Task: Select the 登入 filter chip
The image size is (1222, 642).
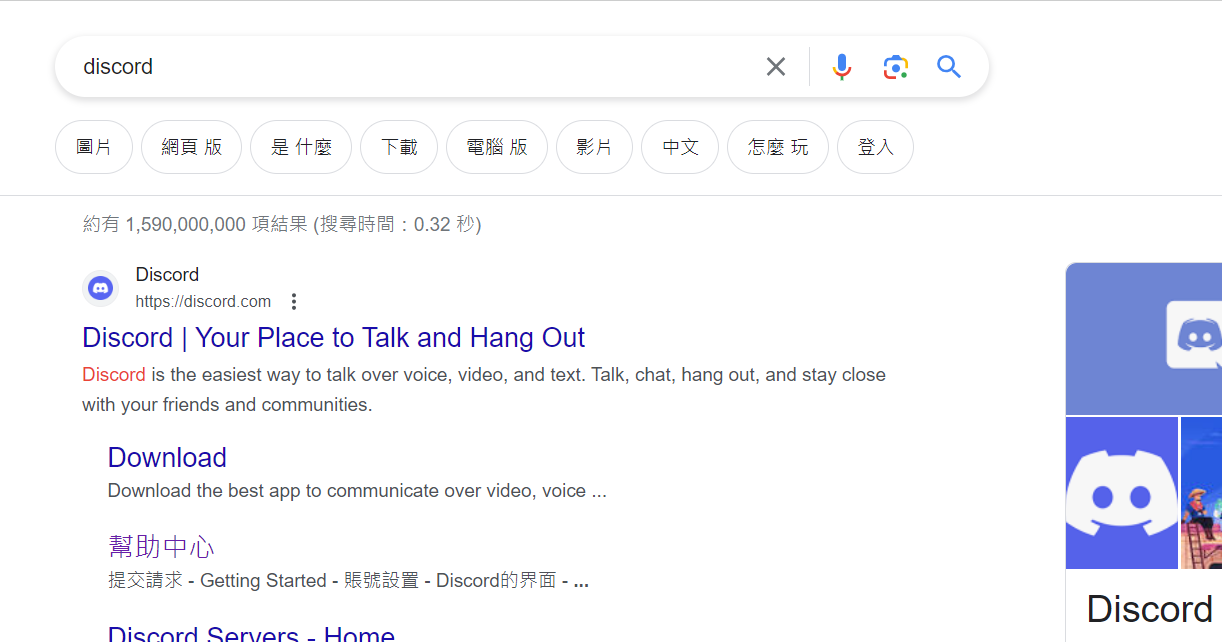Action: tap(875, 147)
